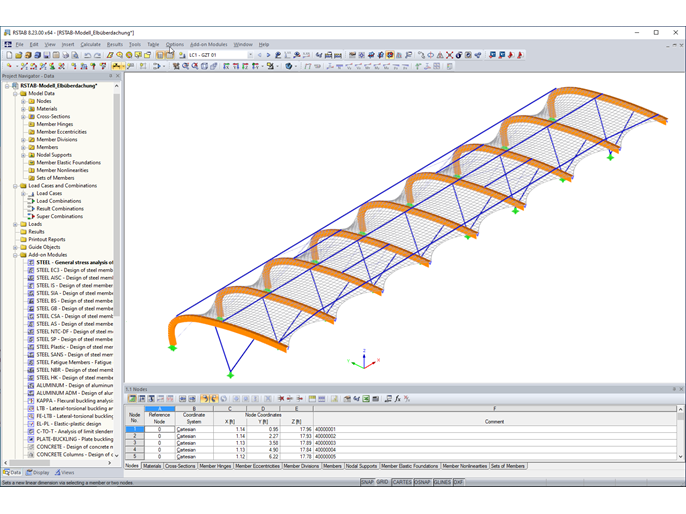Expand the Cross-Sections tree item

(23, 116)
